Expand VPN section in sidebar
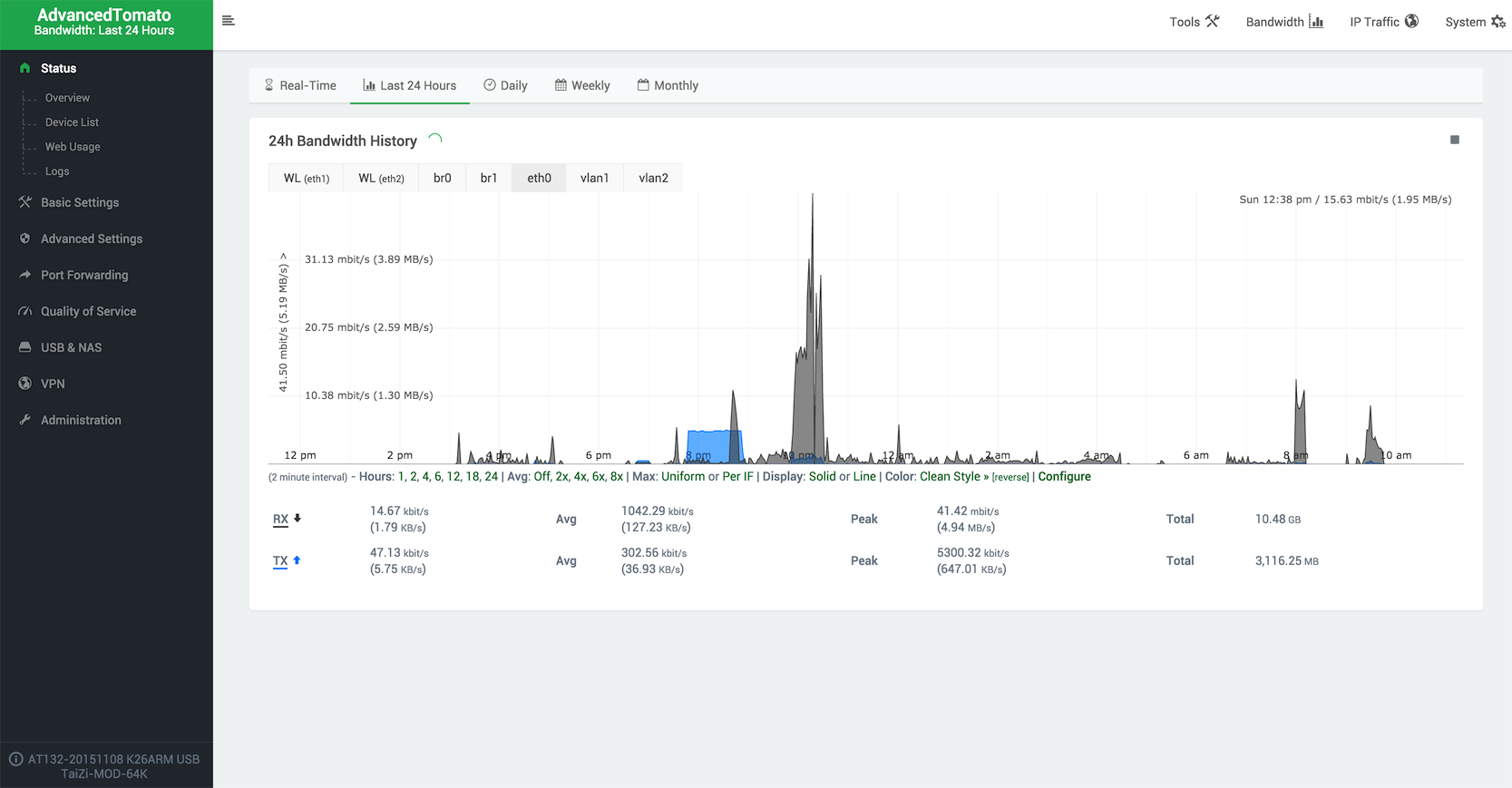Screen dimensions: 1512x788 click(106, 384)
